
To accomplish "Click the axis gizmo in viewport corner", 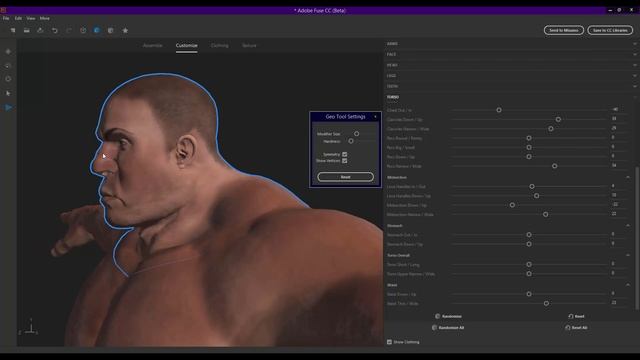I will (29, 327).
